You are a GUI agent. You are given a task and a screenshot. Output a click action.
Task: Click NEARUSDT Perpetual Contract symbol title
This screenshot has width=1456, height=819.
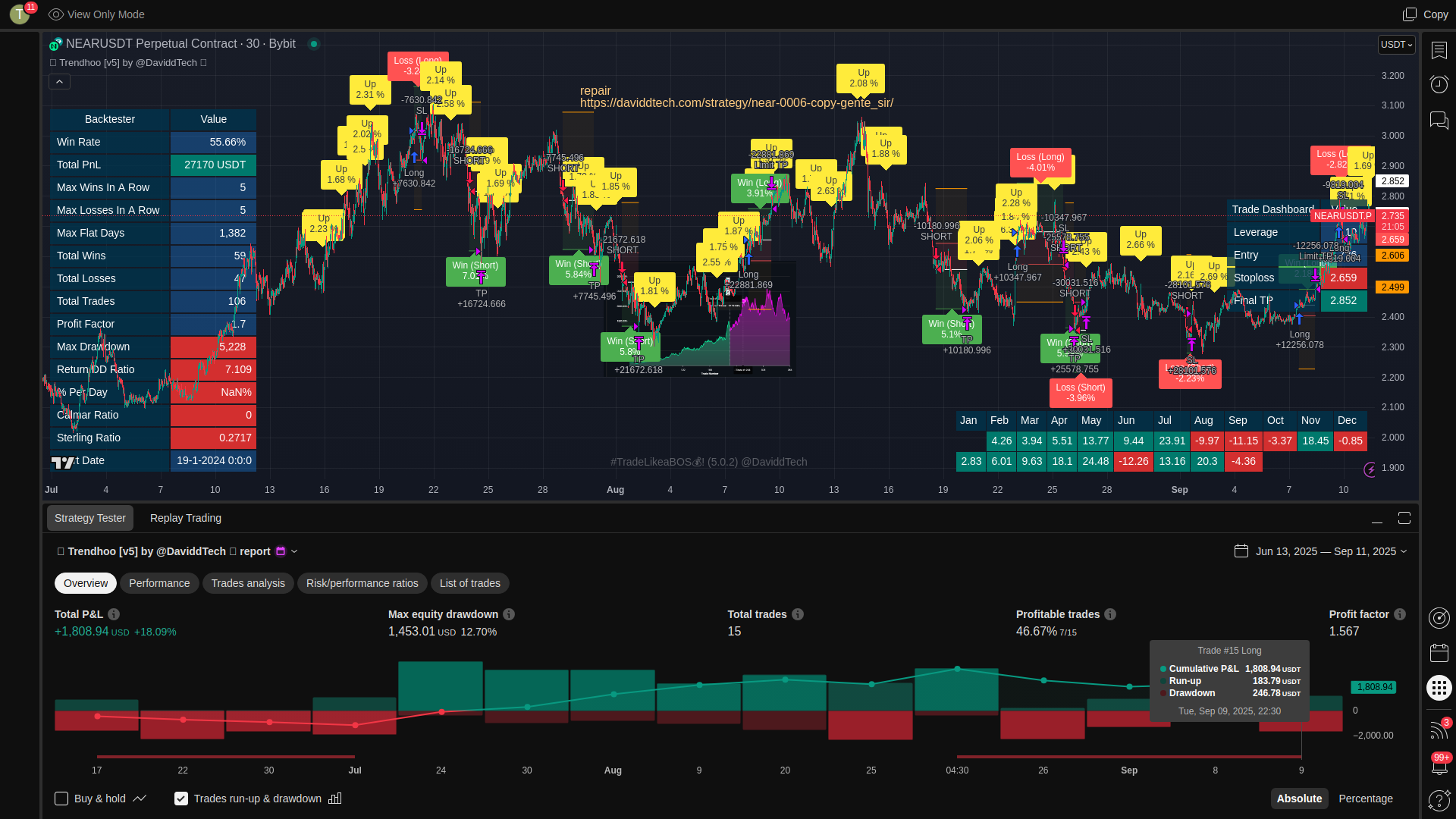180,44
